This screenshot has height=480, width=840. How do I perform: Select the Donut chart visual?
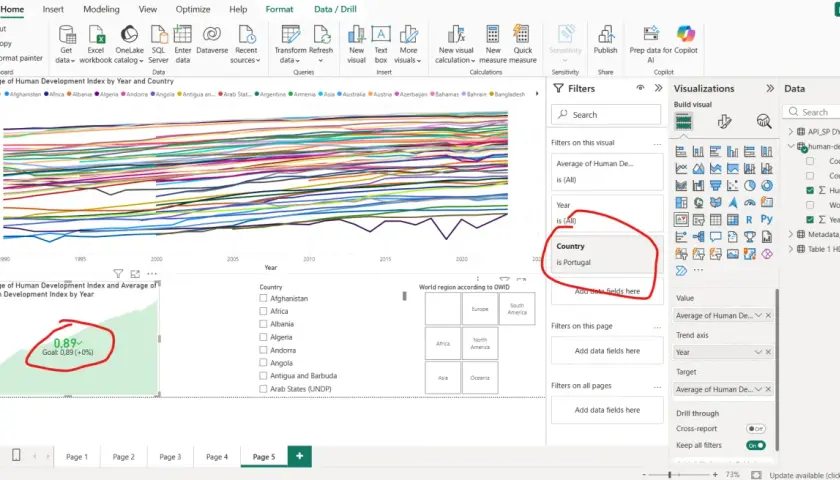pyautogui.click(x=767, y=186)
